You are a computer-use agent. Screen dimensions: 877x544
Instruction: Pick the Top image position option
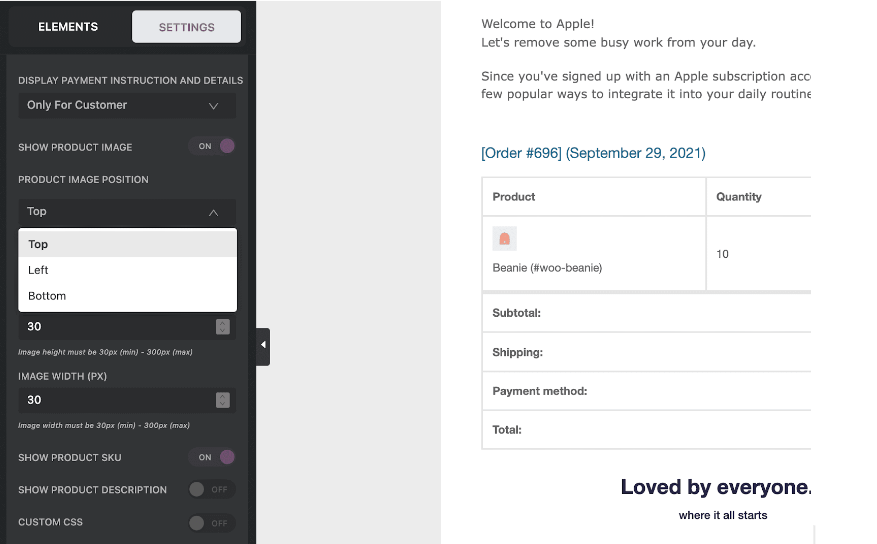pos(128,244)
